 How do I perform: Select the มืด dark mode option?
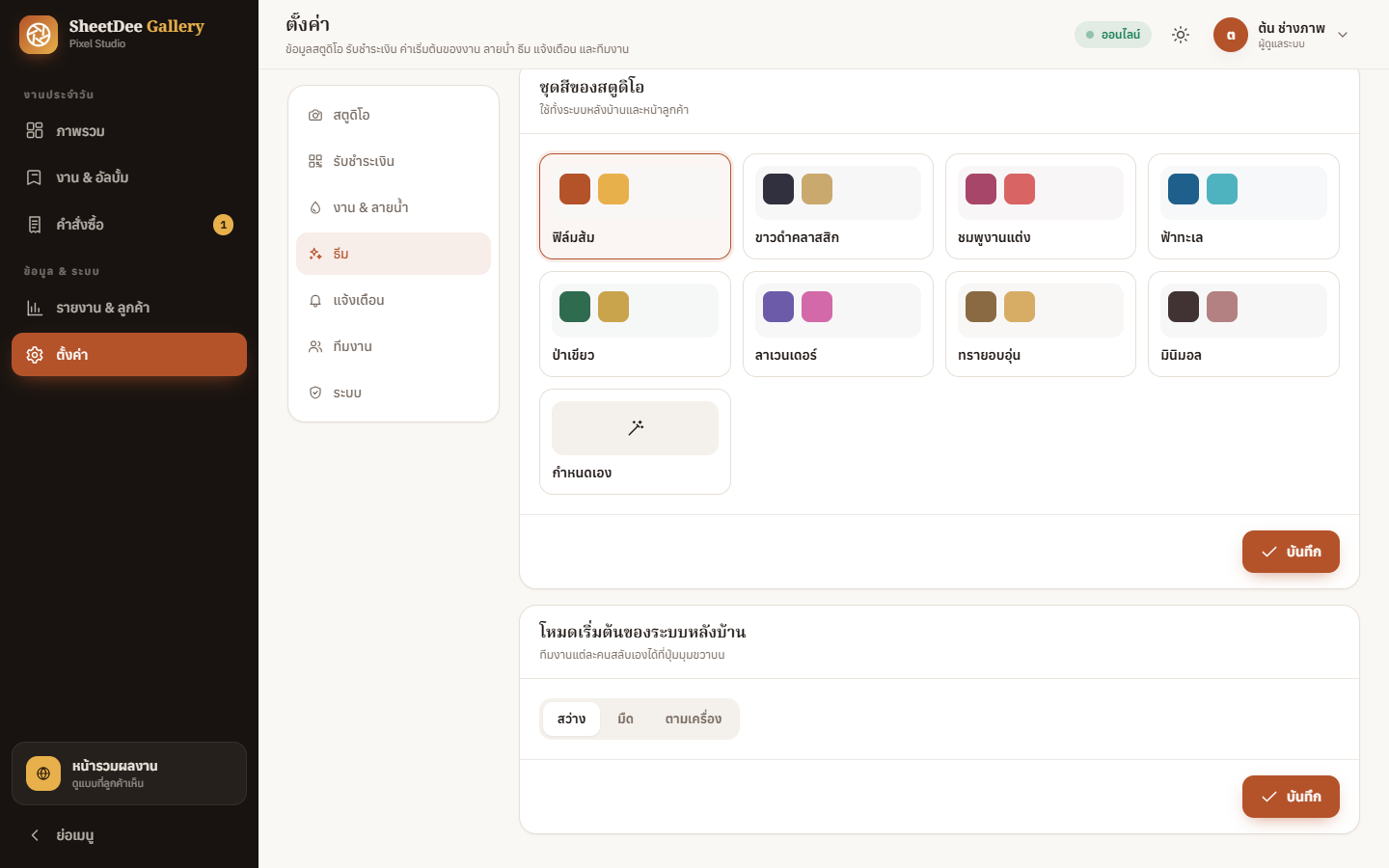click(625, 719)
